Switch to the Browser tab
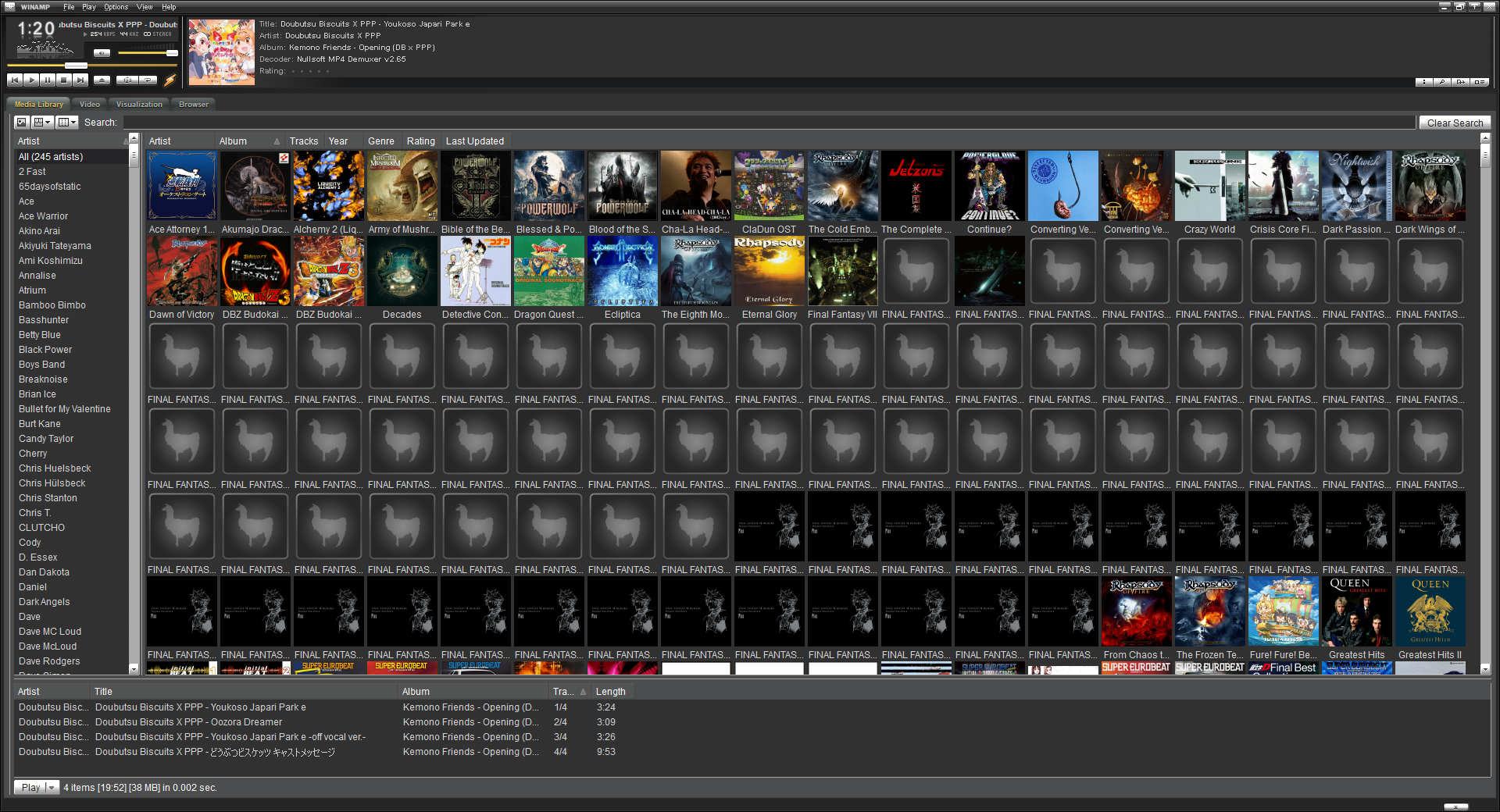 (194, 104)
